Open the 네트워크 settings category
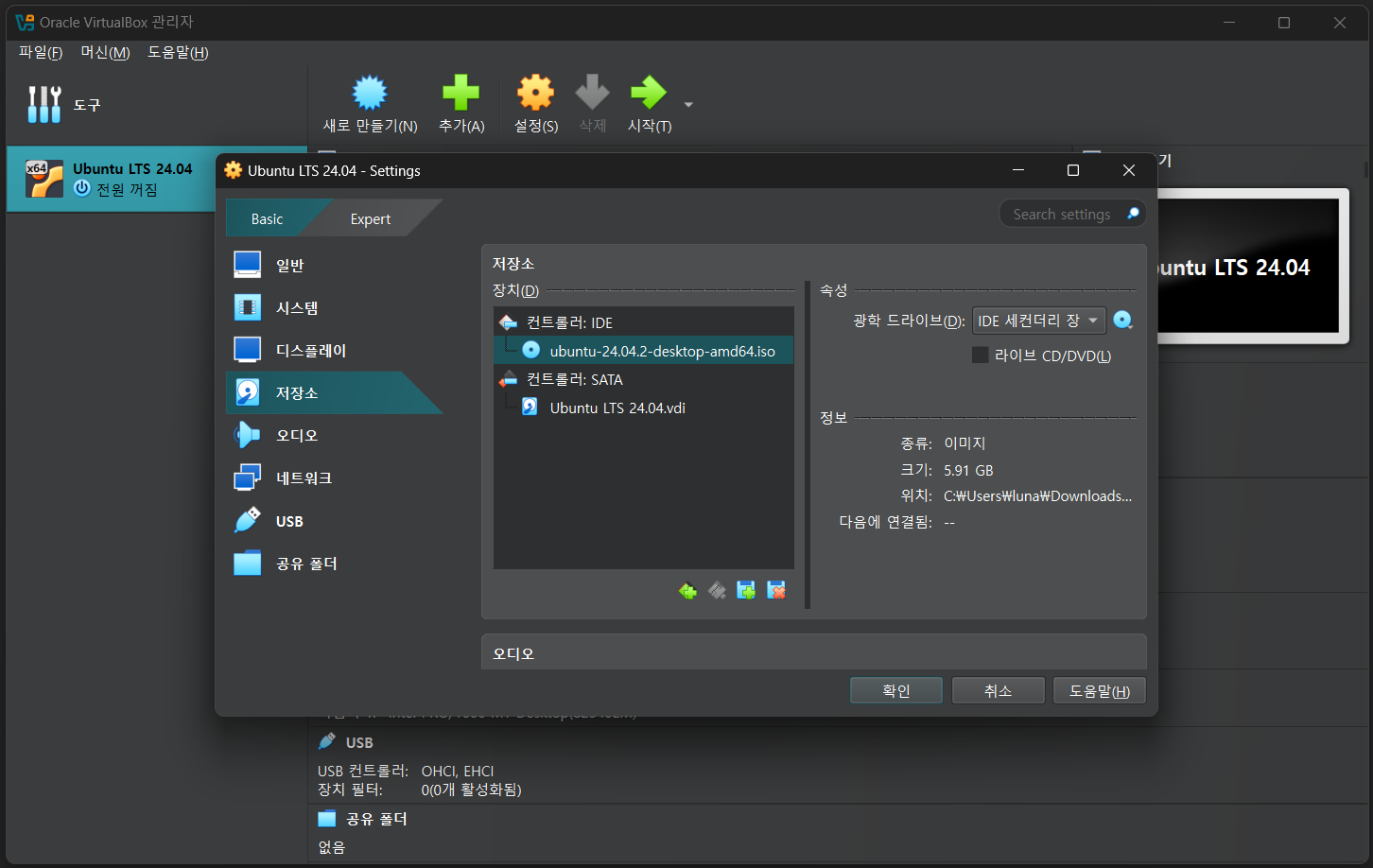 click(334, 477)
